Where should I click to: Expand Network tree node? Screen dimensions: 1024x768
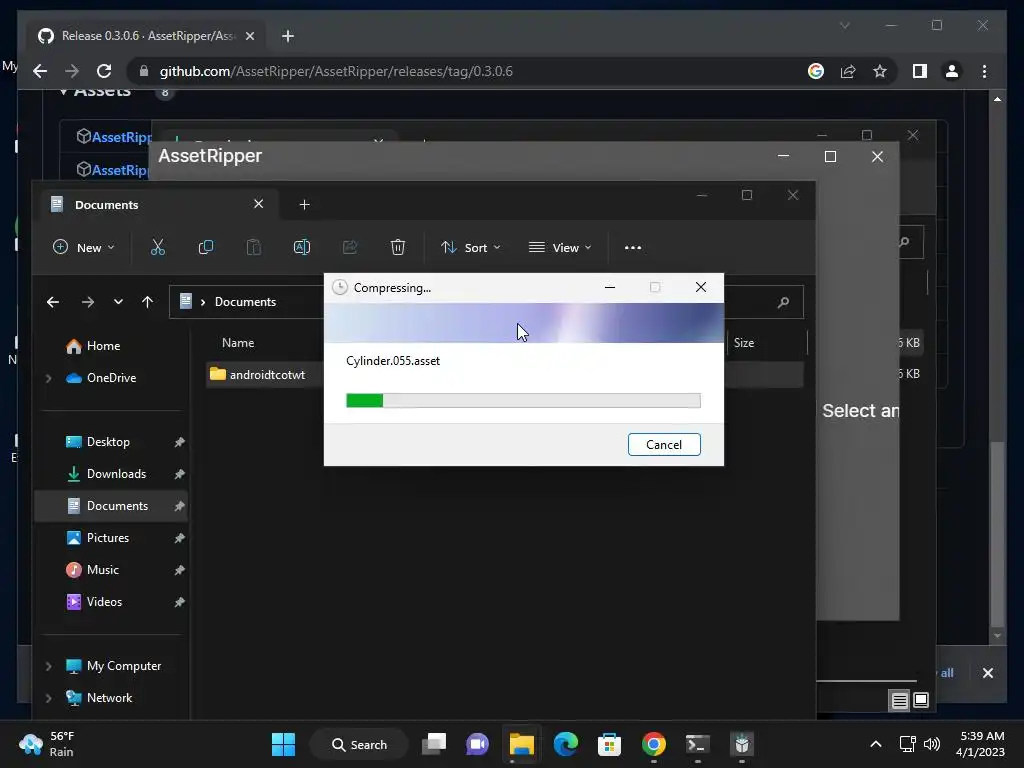point(48,698)
